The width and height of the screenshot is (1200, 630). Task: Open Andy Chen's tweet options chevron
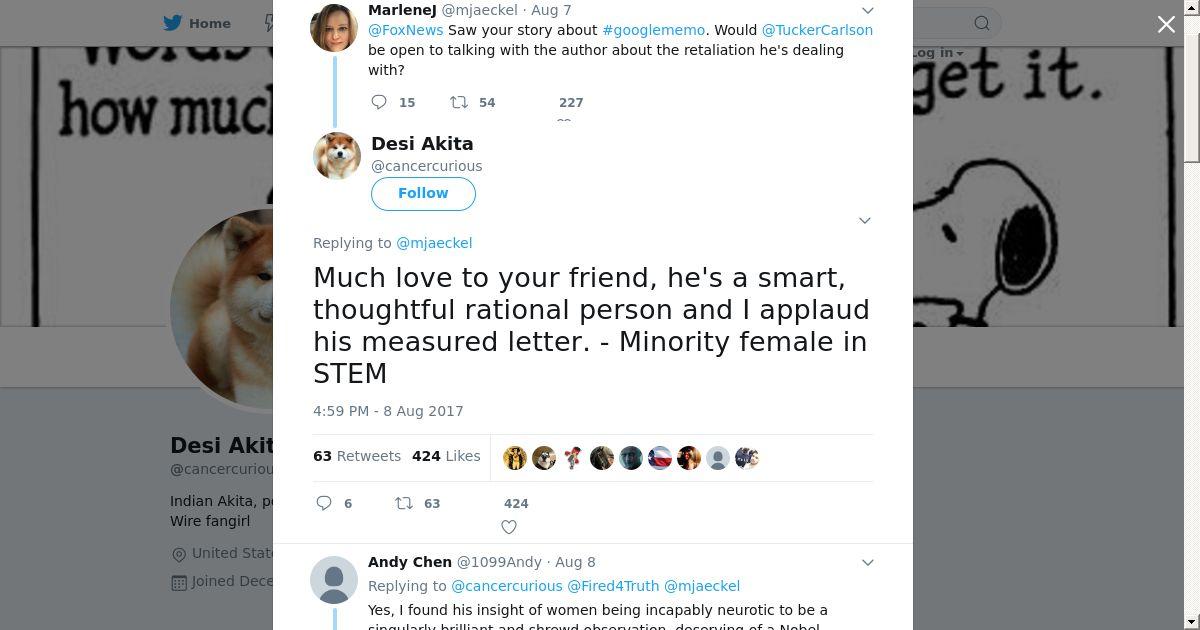point(867,562)
